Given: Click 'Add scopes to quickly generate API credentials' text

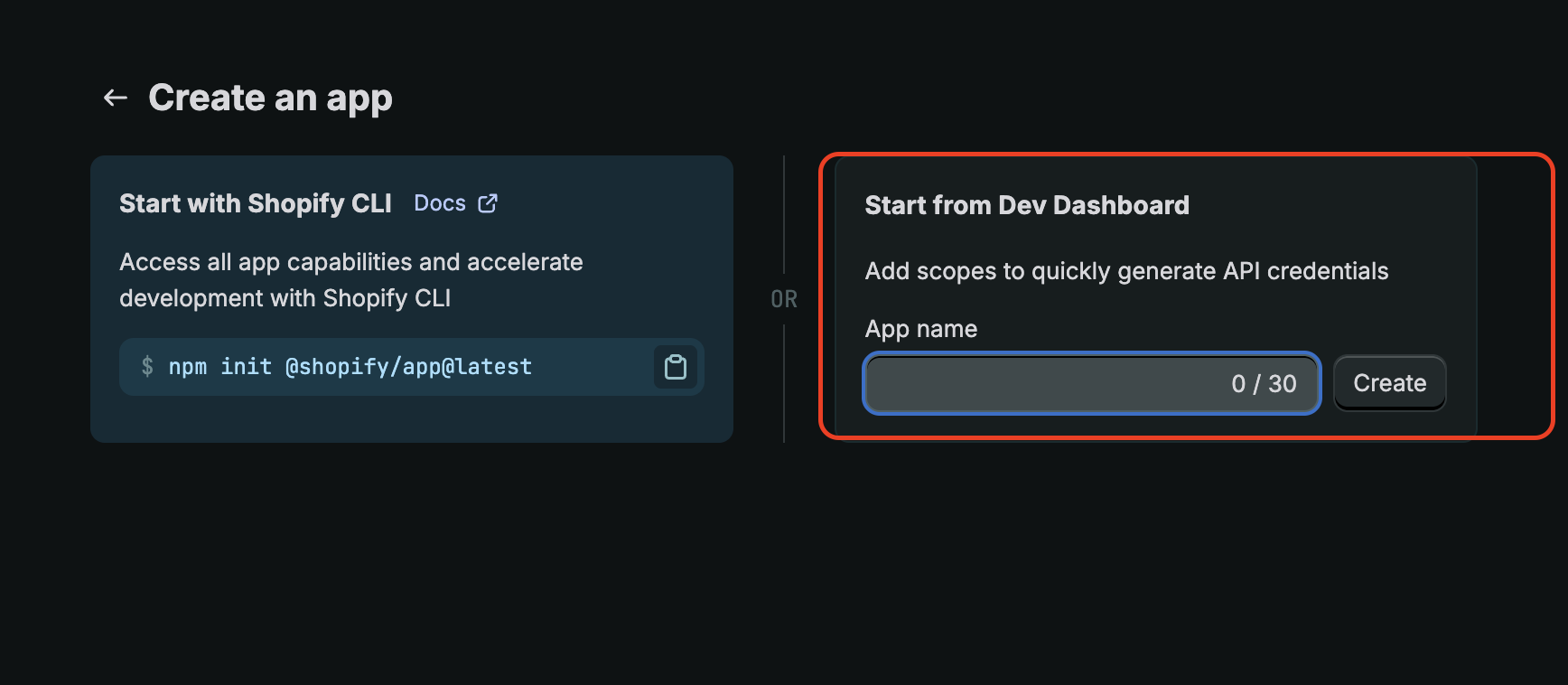Looking at the screenshot, I should (x=1126, y=271).
